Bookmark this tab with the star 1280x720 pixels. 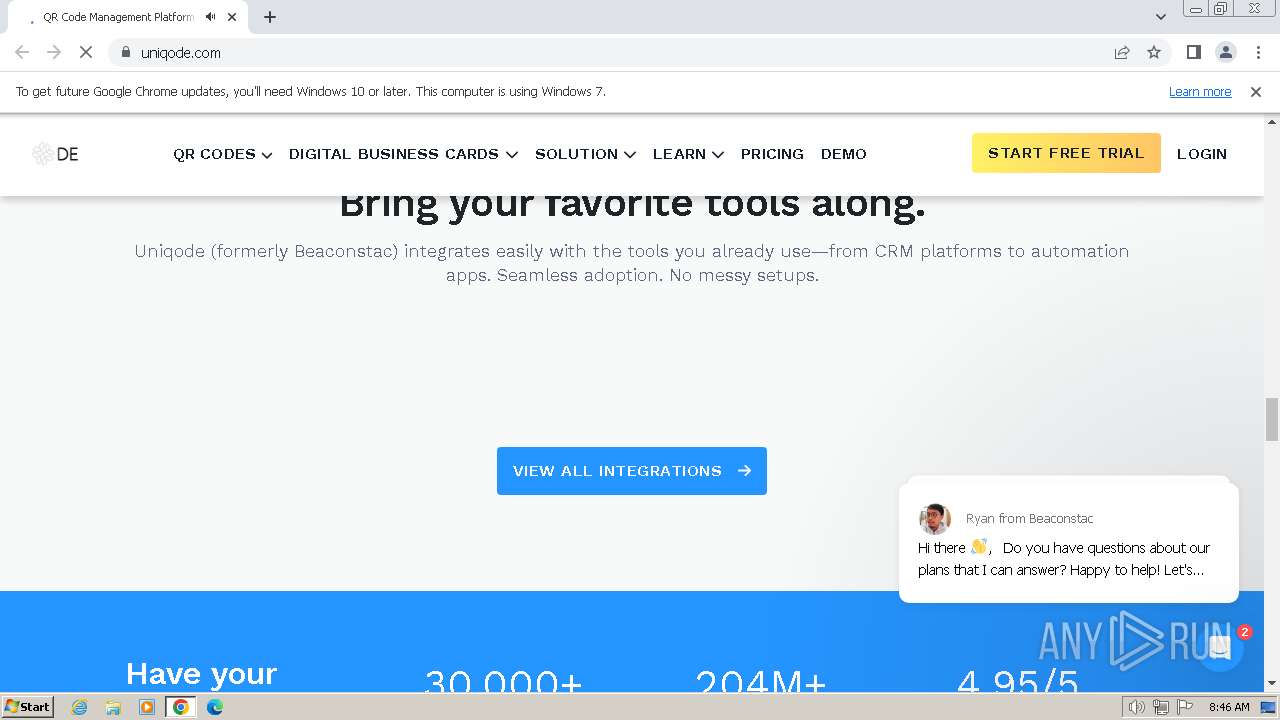coord(1154,52)
